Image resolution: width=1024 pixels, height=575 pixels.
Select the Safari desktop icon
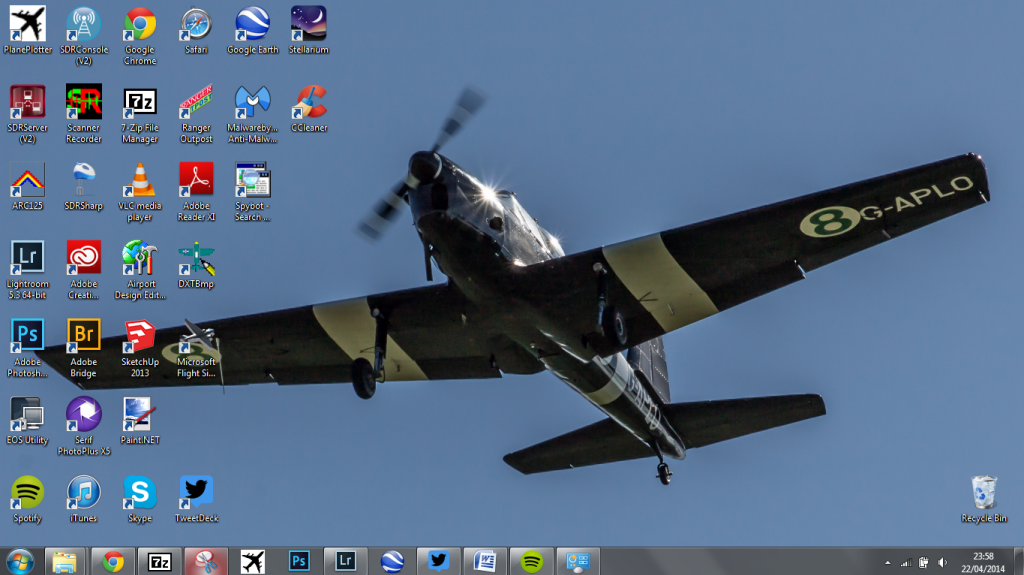196,30
